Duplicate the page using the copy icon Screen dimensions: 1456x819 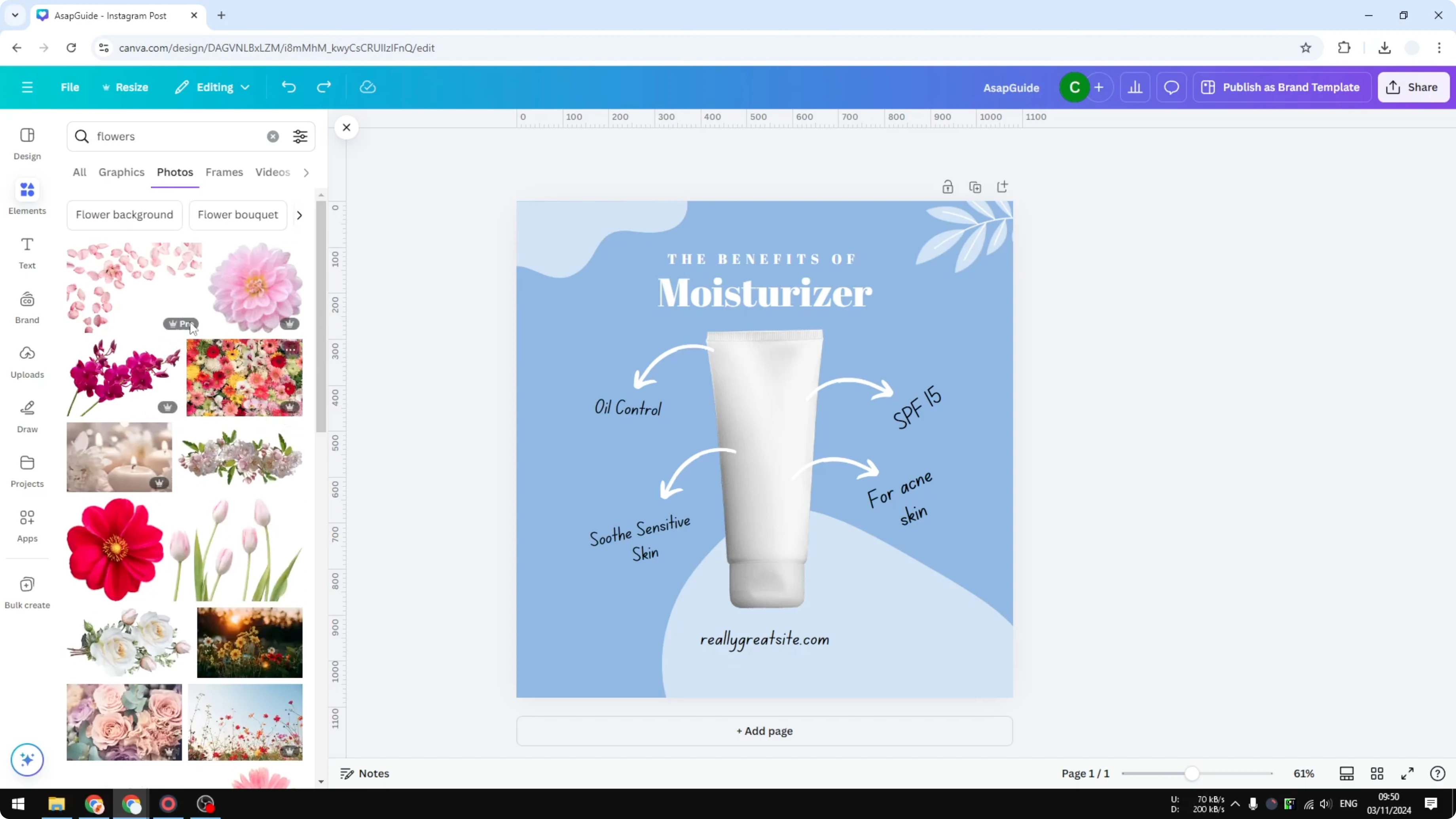point(975,186)
